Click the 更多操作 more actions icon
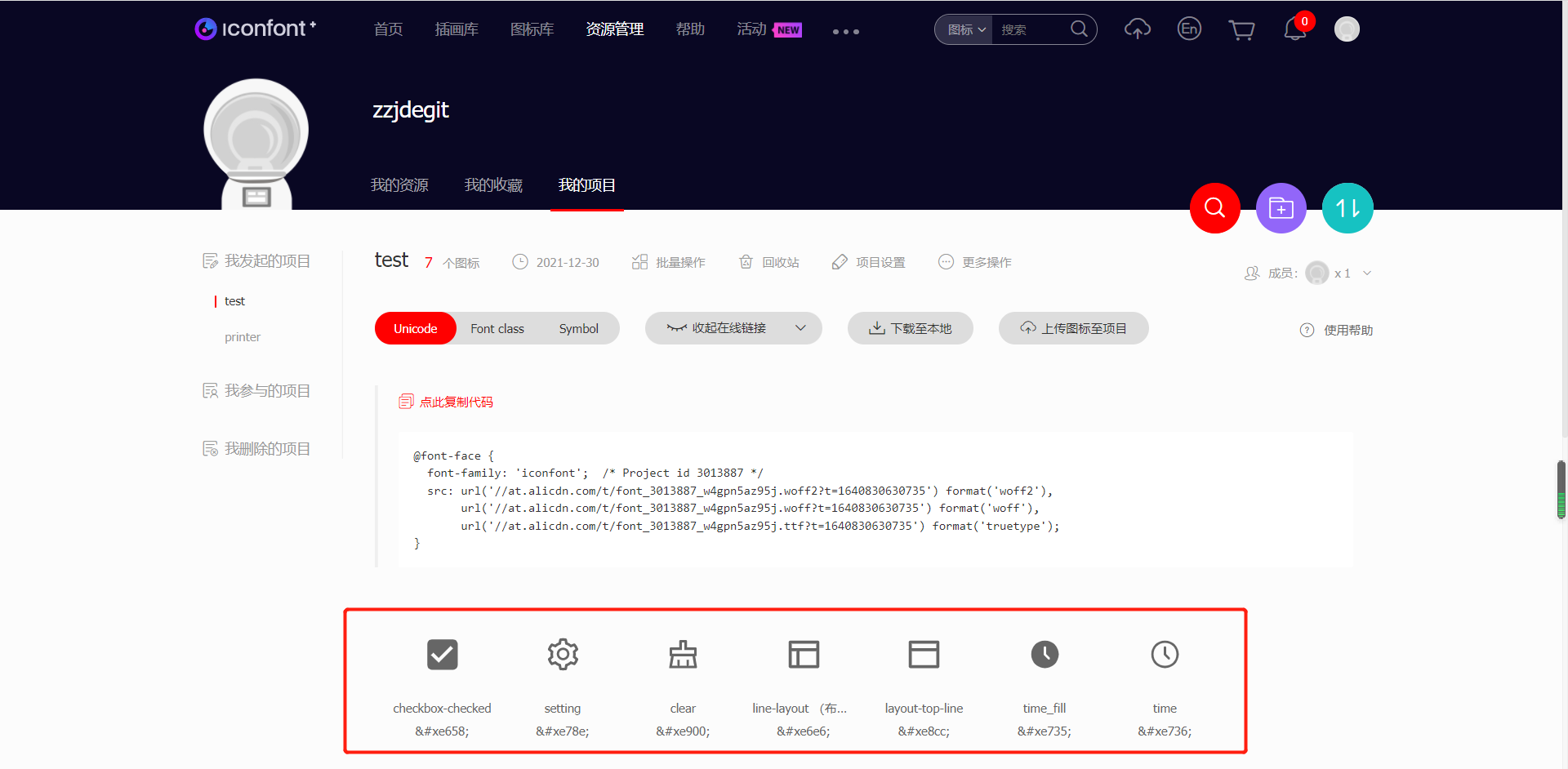The height and width of the screenshot is (769, 1568). (x=946, y=261)
